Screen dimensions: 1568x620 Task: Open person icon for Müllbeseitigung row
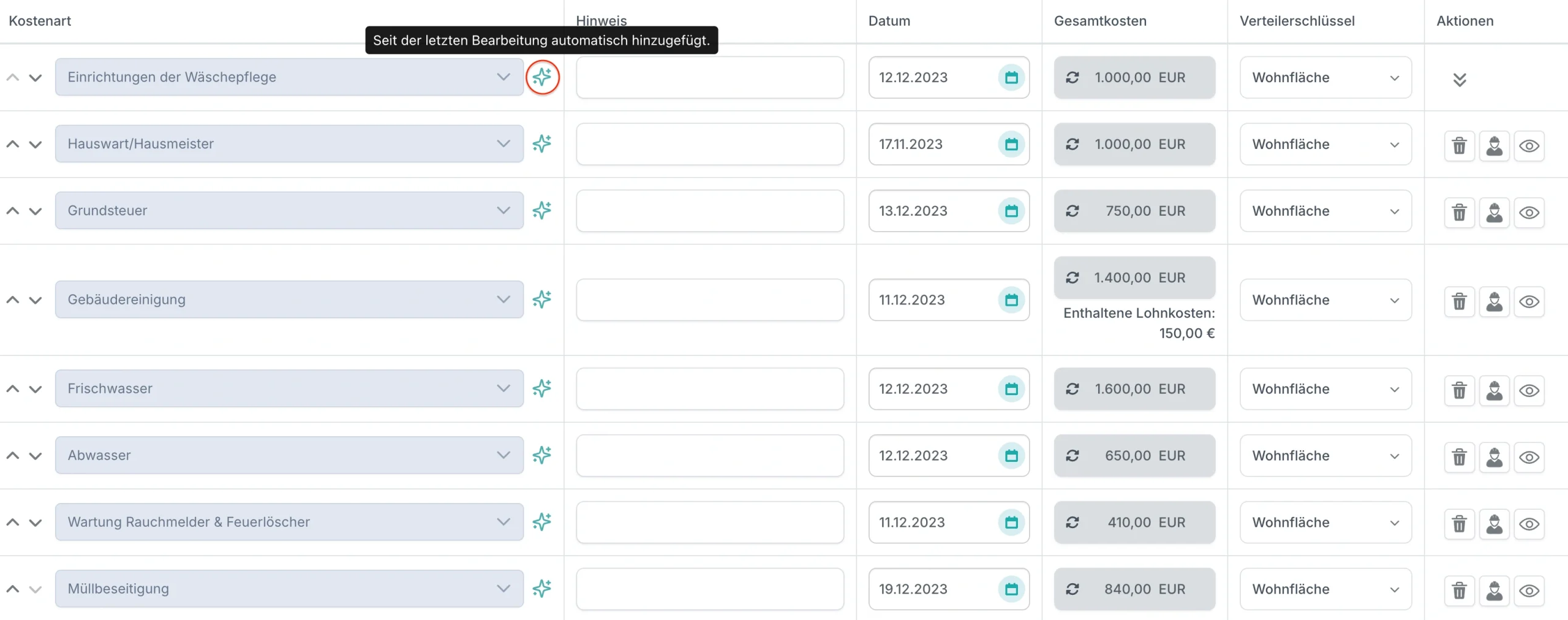1494,591
